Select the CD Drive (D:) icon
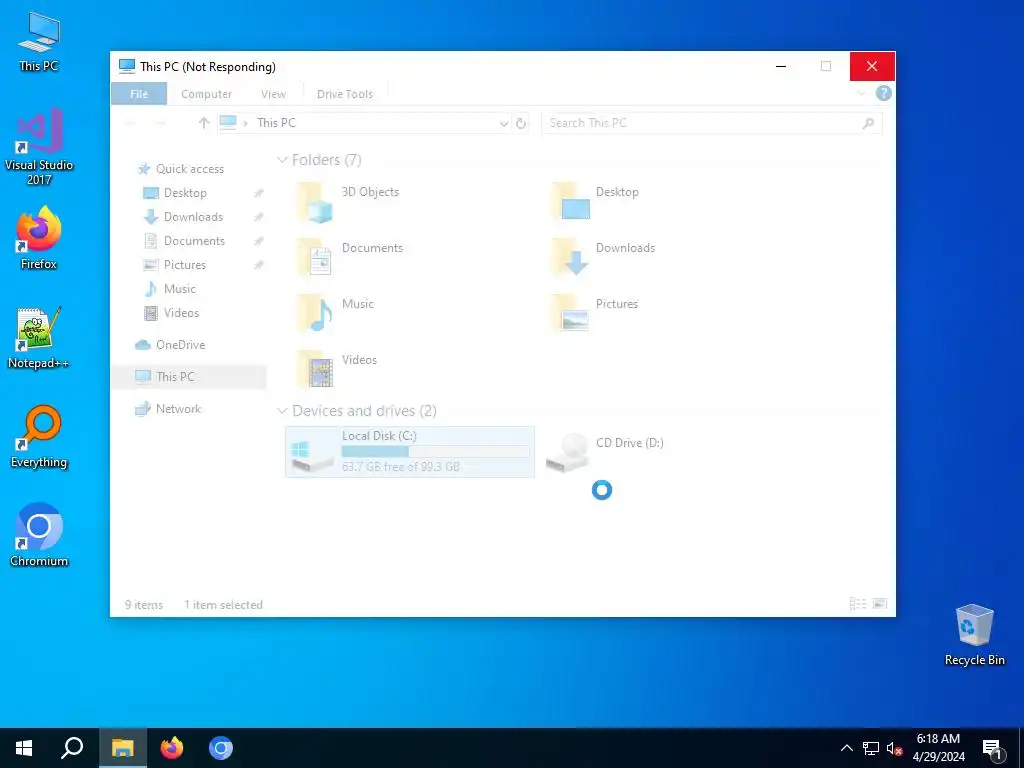Viewport: 1024px width, 768px height. (x=568, y=452)
